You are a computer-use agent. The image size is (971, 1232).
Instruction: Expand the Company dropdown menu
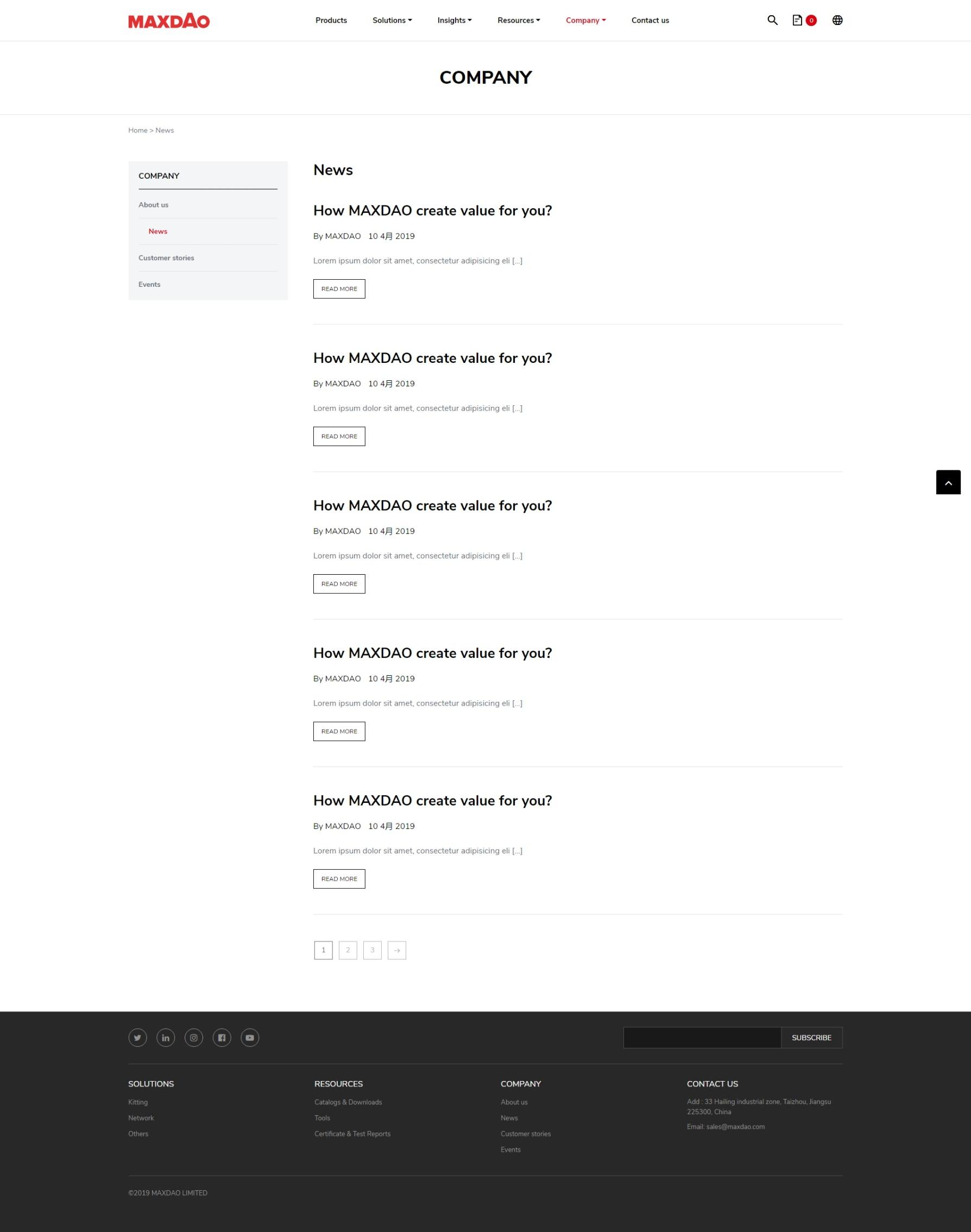(x=586, y=21)
